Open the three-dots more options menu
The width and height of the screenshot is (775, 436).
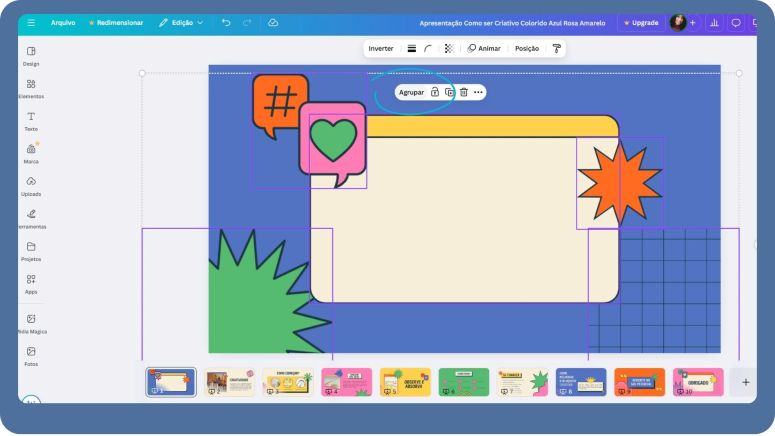[478, 92]
